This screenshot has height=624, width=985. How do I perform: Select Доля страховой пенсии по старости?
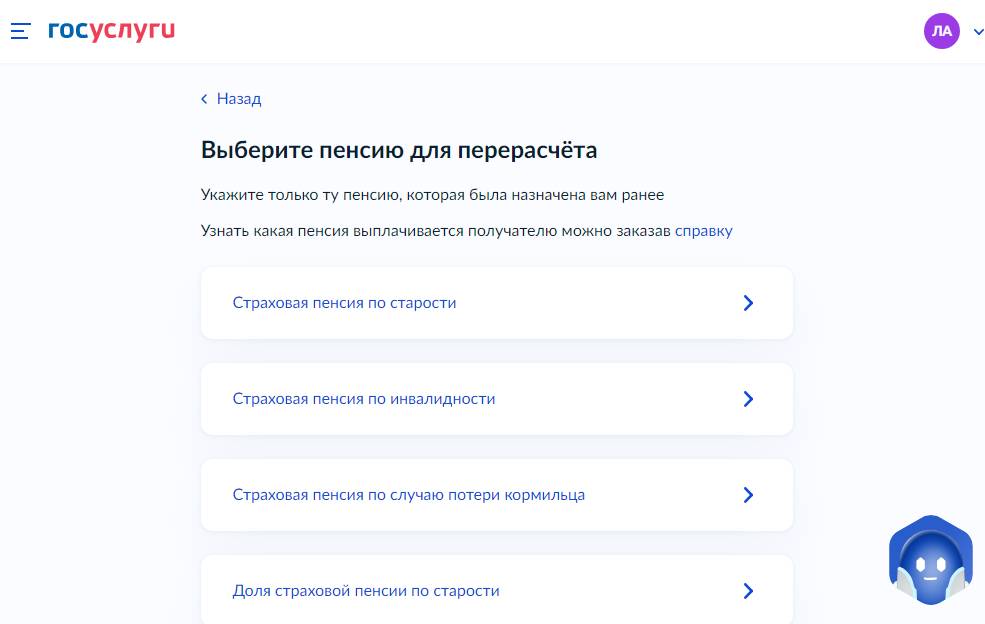tap(497, 589)
